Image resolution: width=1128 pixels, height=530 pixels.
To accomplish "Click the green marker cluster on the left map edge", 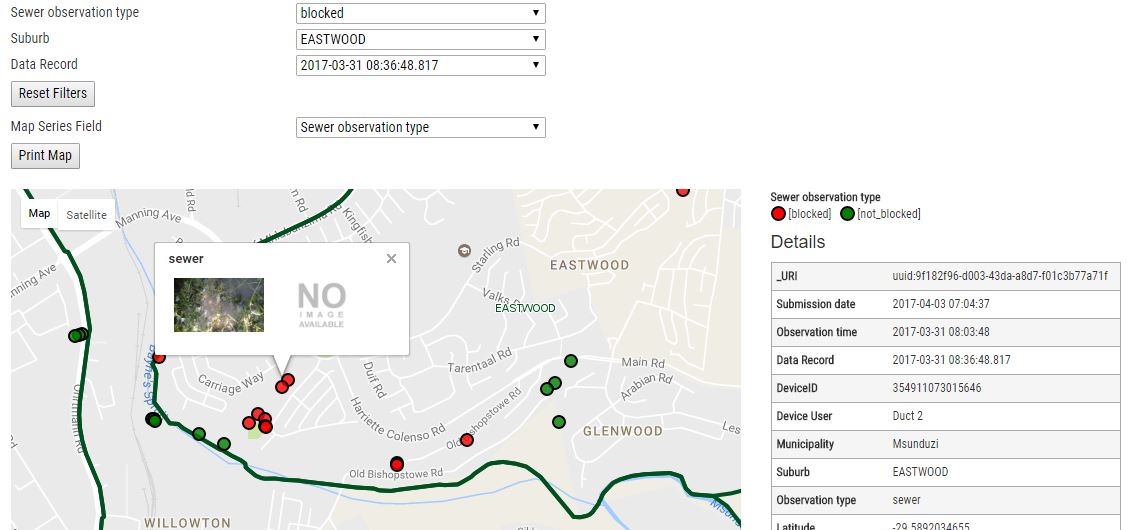I will (x=78, y=335).
